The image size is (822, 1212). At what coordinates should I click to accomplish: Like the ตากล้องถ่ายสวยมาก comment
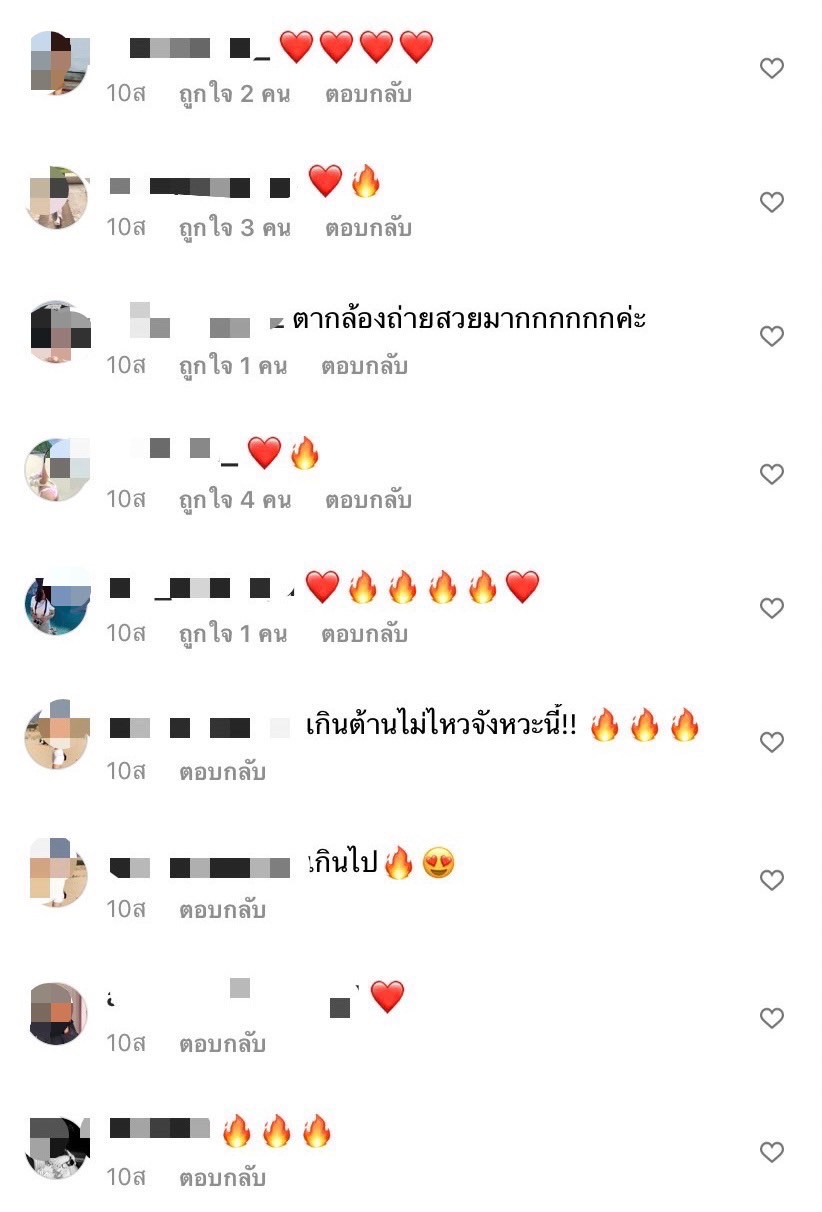click(771, 336)
